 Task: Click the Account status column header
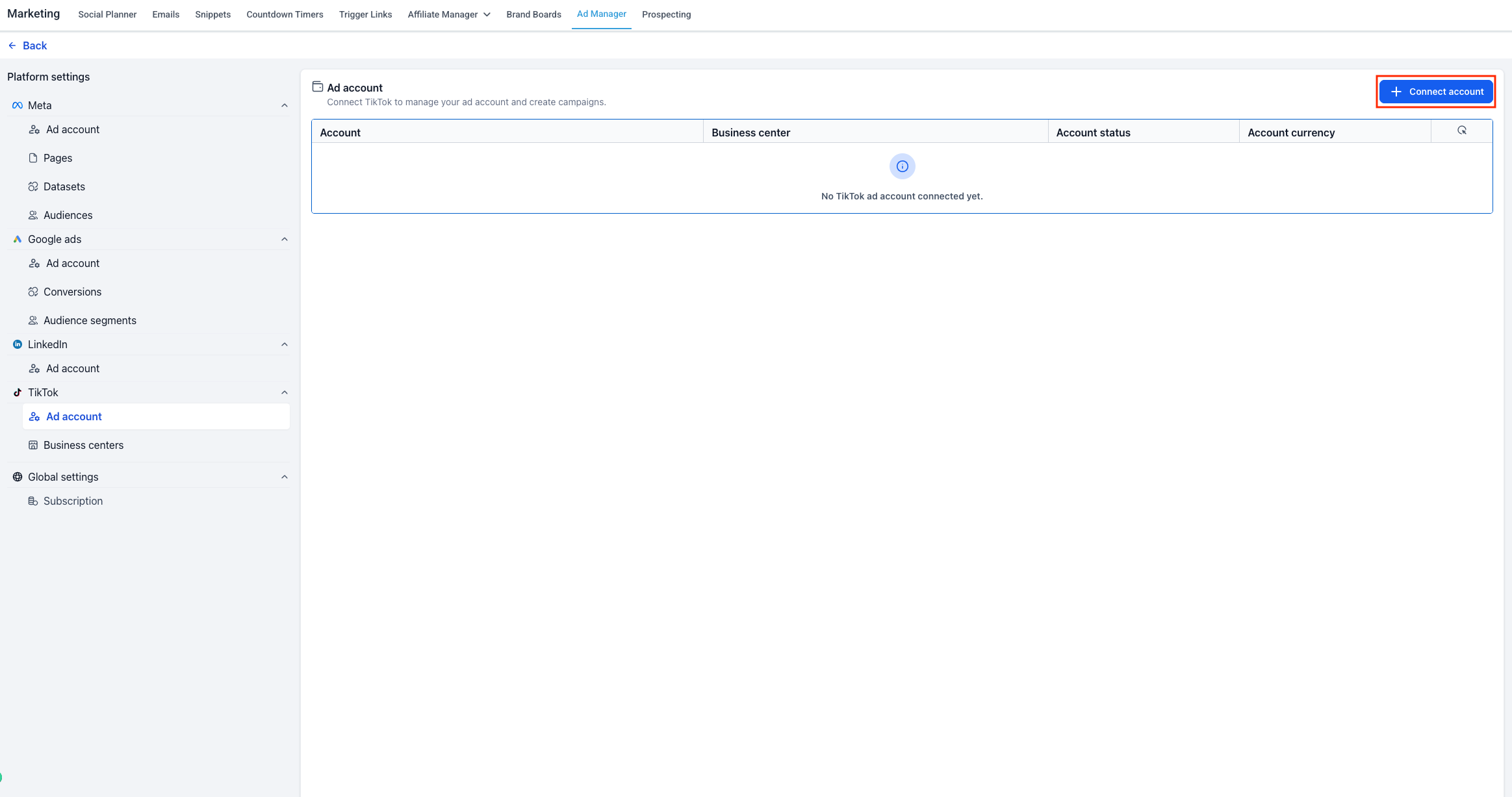(1144, 132)
